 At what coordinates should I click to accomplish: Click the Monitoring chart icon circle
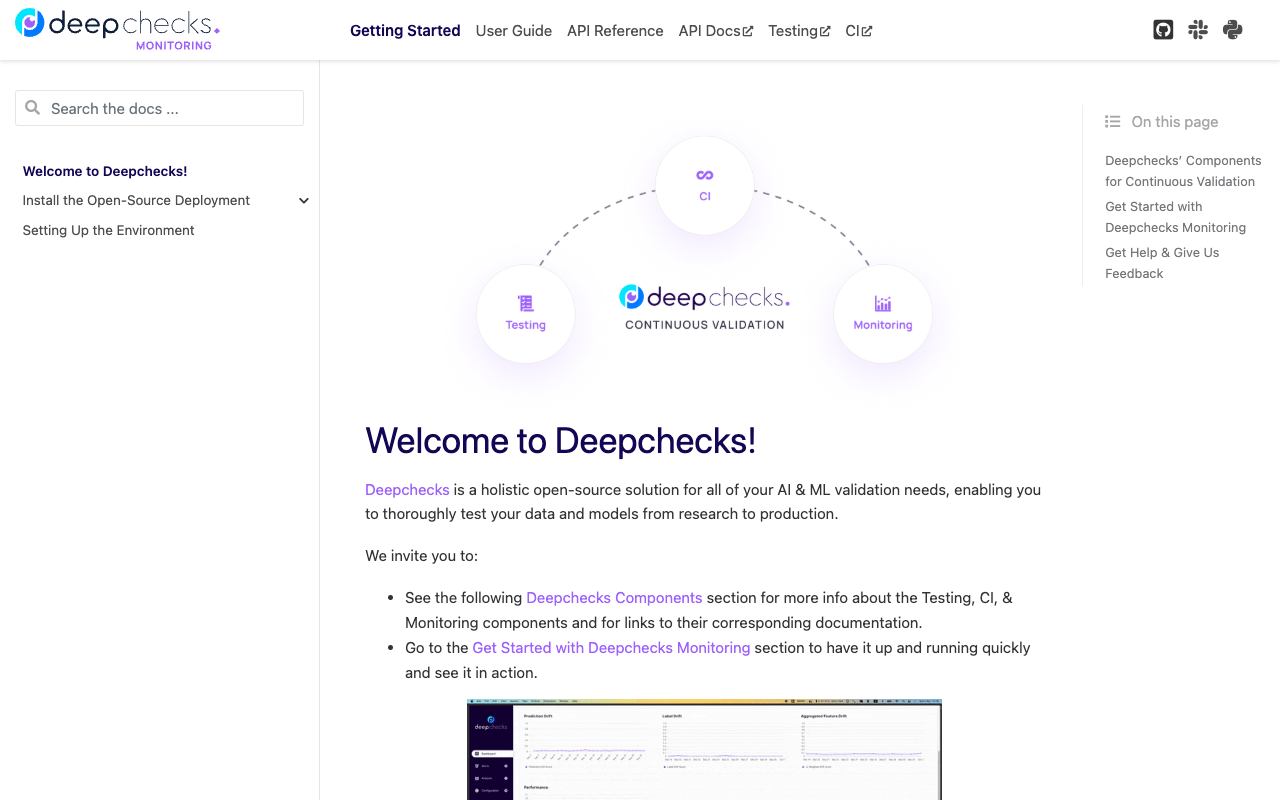click(x=883, y=313)
